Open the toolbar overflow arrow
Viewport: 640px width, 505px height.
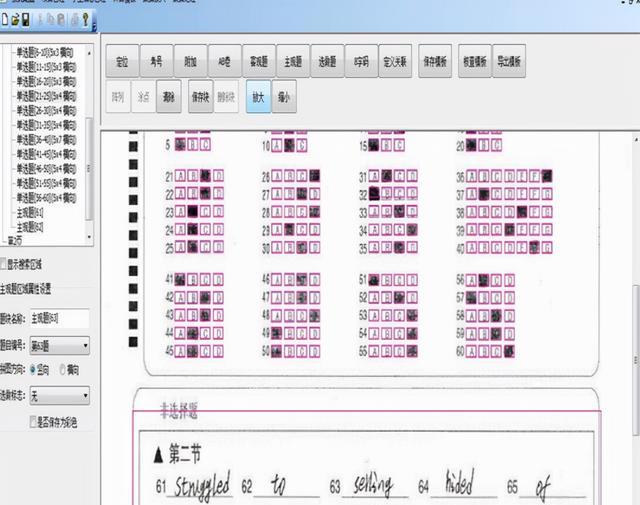coord(94,27)
